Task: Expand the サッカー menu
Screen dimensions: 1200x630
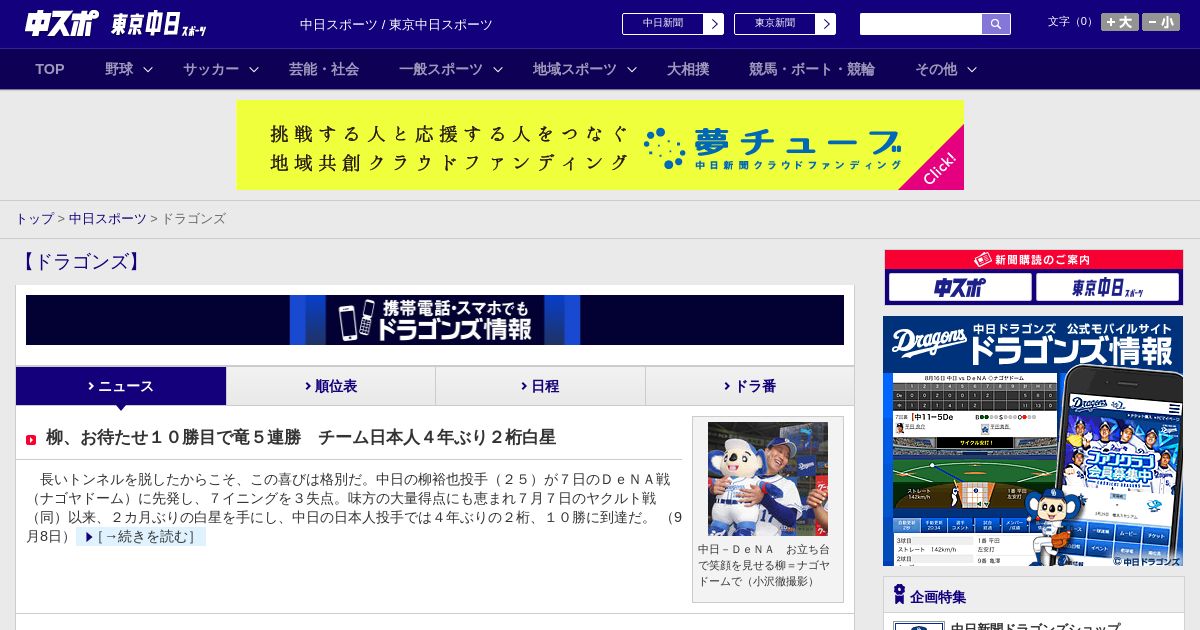Action: coord(221,69)
